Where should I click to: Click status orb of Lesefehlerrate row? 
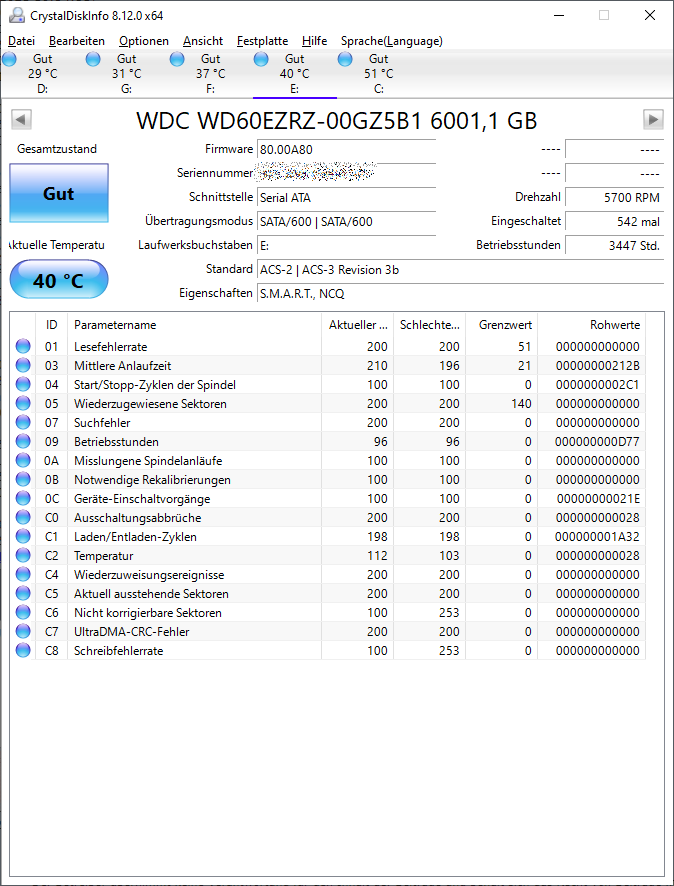[x=23, y=346]
